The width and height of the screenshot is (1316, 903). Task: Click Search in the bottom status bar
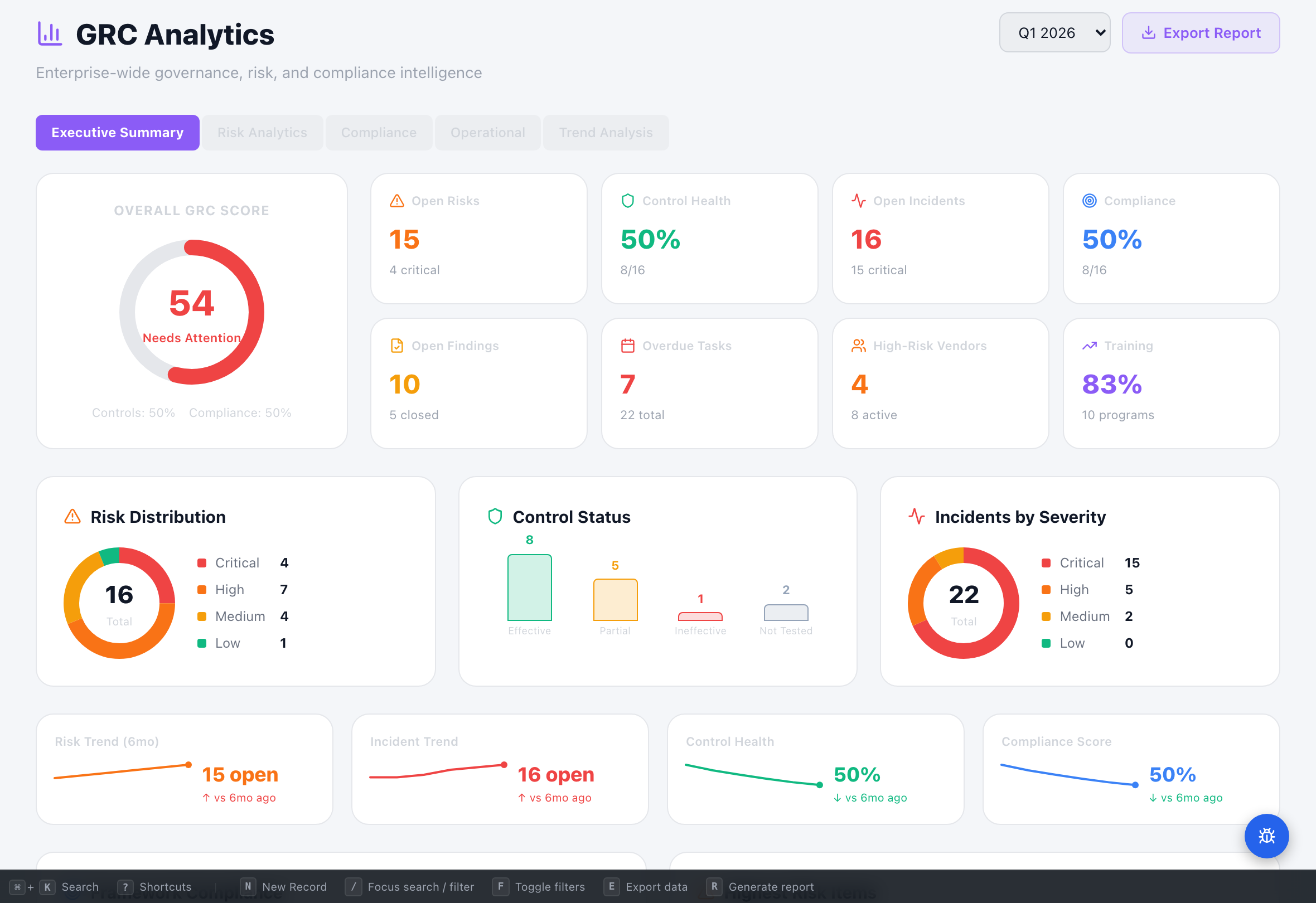(80, 887)
